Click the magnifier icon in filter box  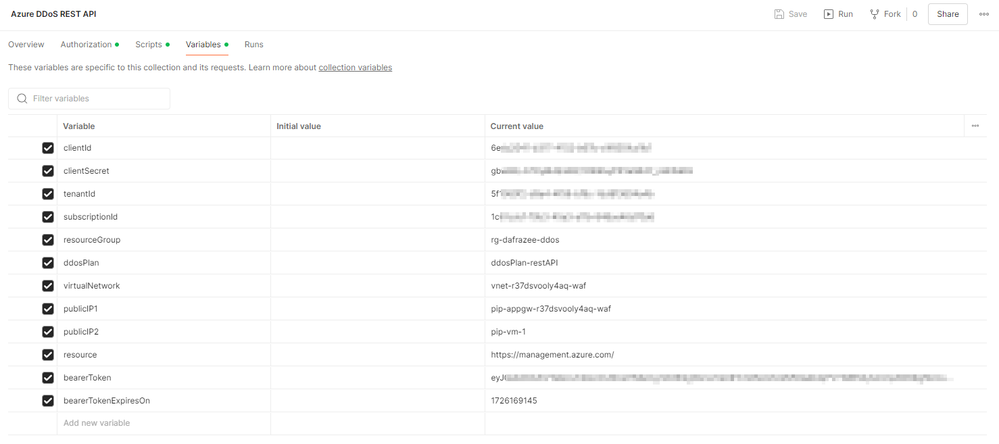click(x=22, y=99)
